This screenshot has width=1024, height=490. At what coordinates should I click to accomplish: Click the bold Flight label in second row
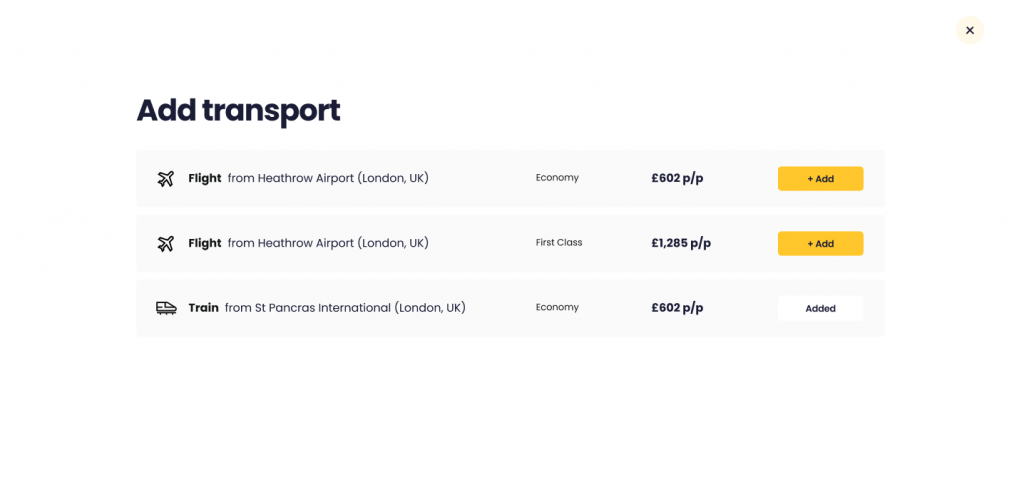[x=205, y=243]
